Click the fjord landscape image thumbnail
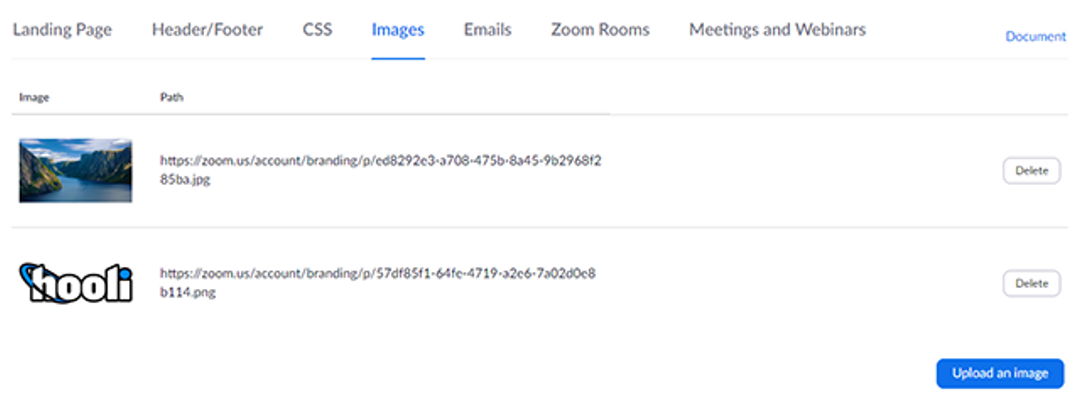The height and width of the screenshot is (407, 1080). coord(76,171)
